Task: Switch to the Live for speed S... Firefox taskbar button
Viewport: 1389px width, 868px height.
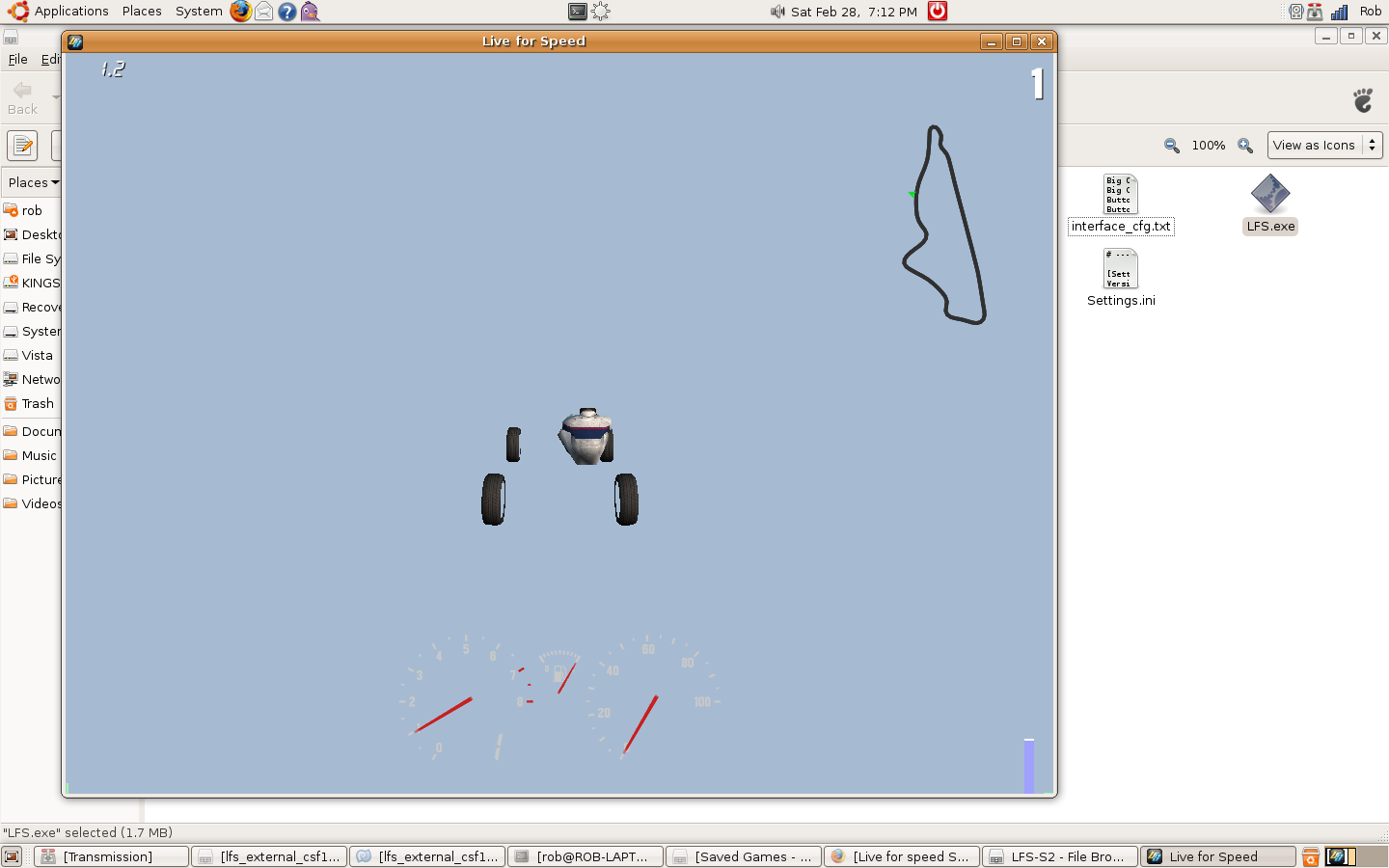Action: (902, 856)
